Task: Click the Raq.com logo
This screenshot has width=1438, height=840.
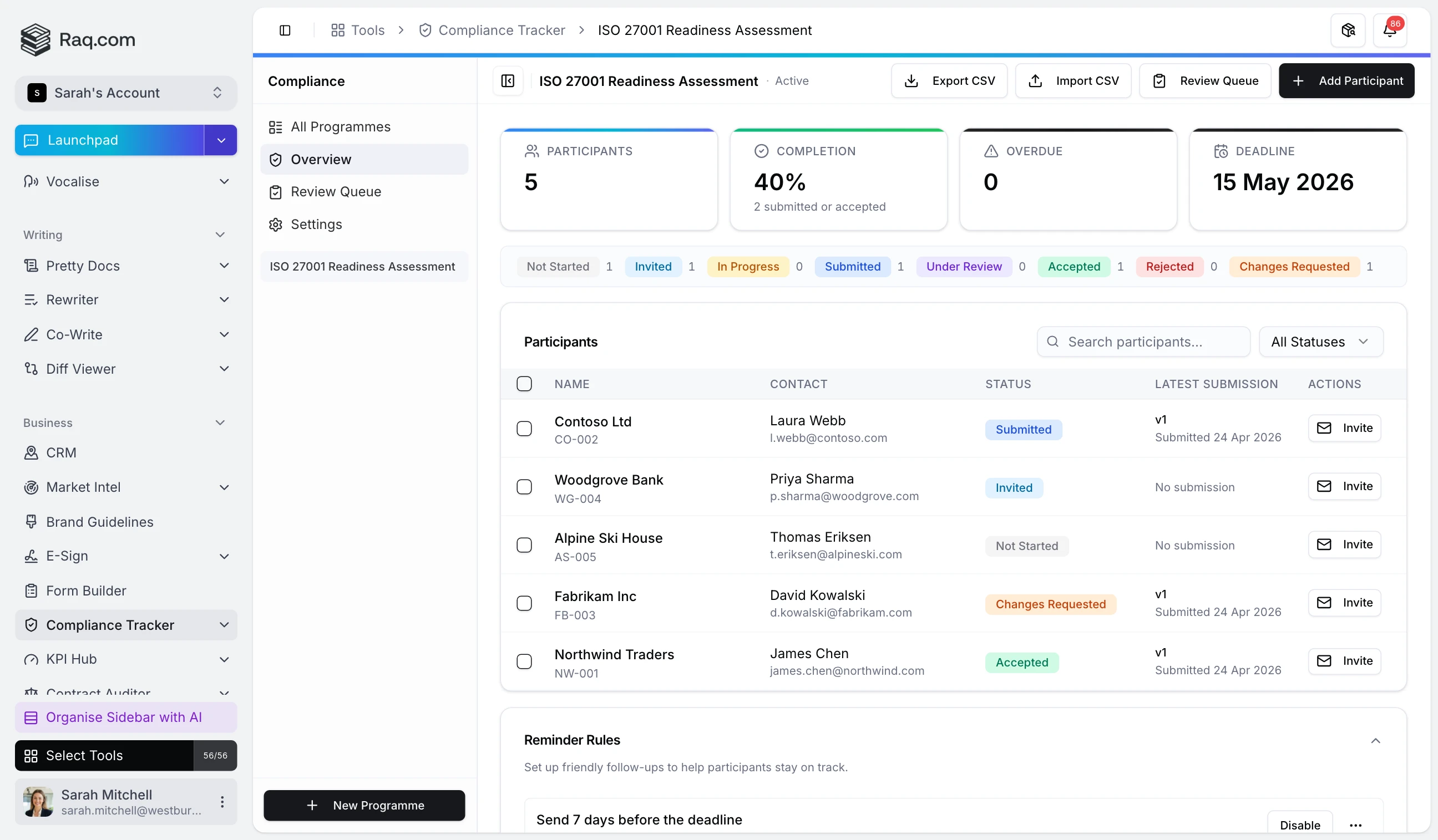Action: 78,40
